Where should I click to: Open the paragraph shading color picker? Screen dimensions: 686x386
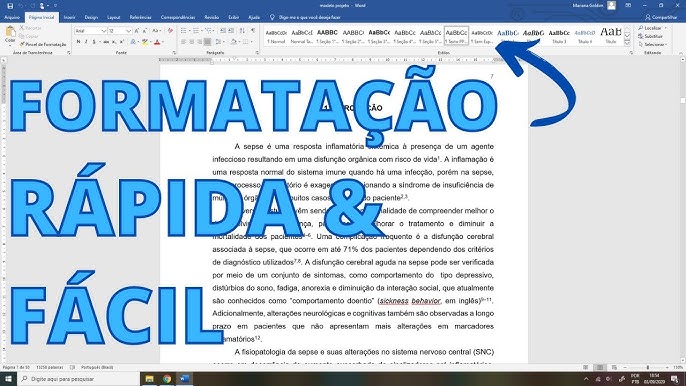pyautogui.click(x=240, y=42)
